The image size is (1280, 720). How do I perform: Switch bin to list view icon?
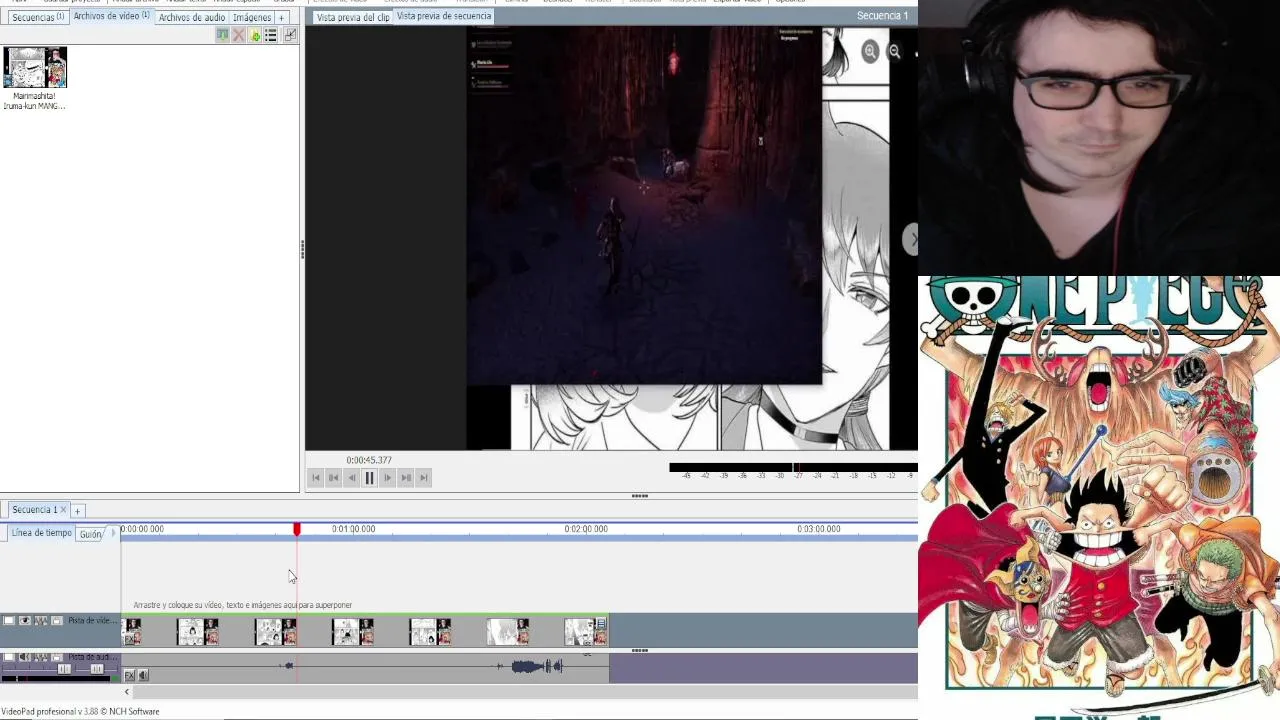click(271, 35)
